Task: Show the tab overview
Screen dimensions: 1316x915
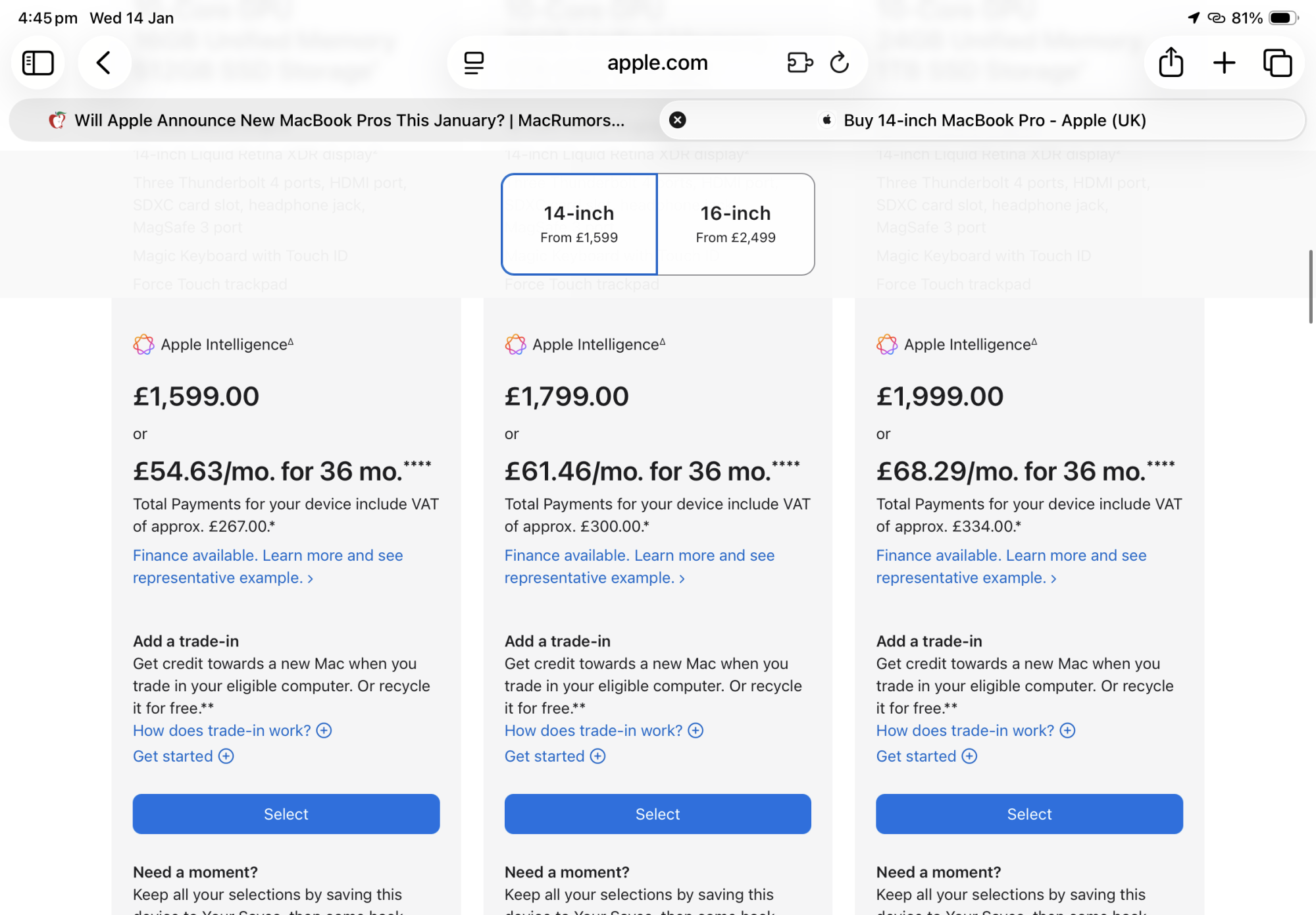Action: pos(1277,63)
